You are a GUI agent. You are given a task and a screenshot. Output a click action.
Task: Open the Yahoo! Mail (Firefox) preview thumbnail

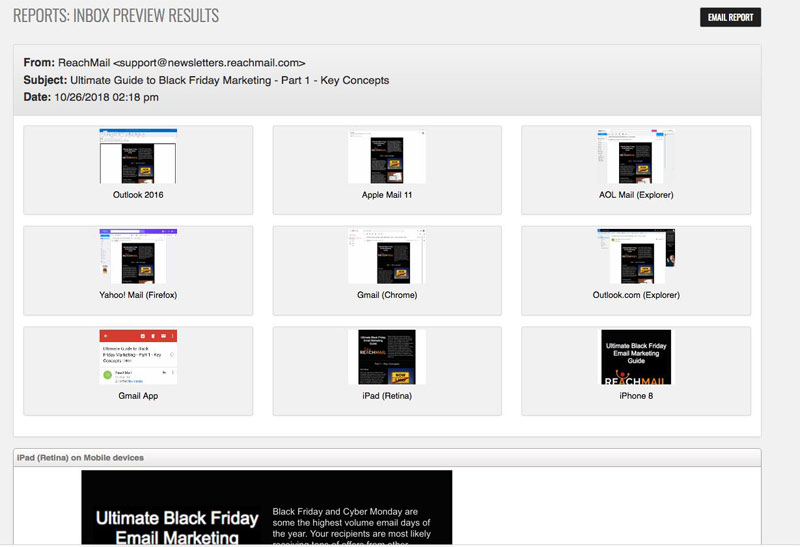click(138, 256)
